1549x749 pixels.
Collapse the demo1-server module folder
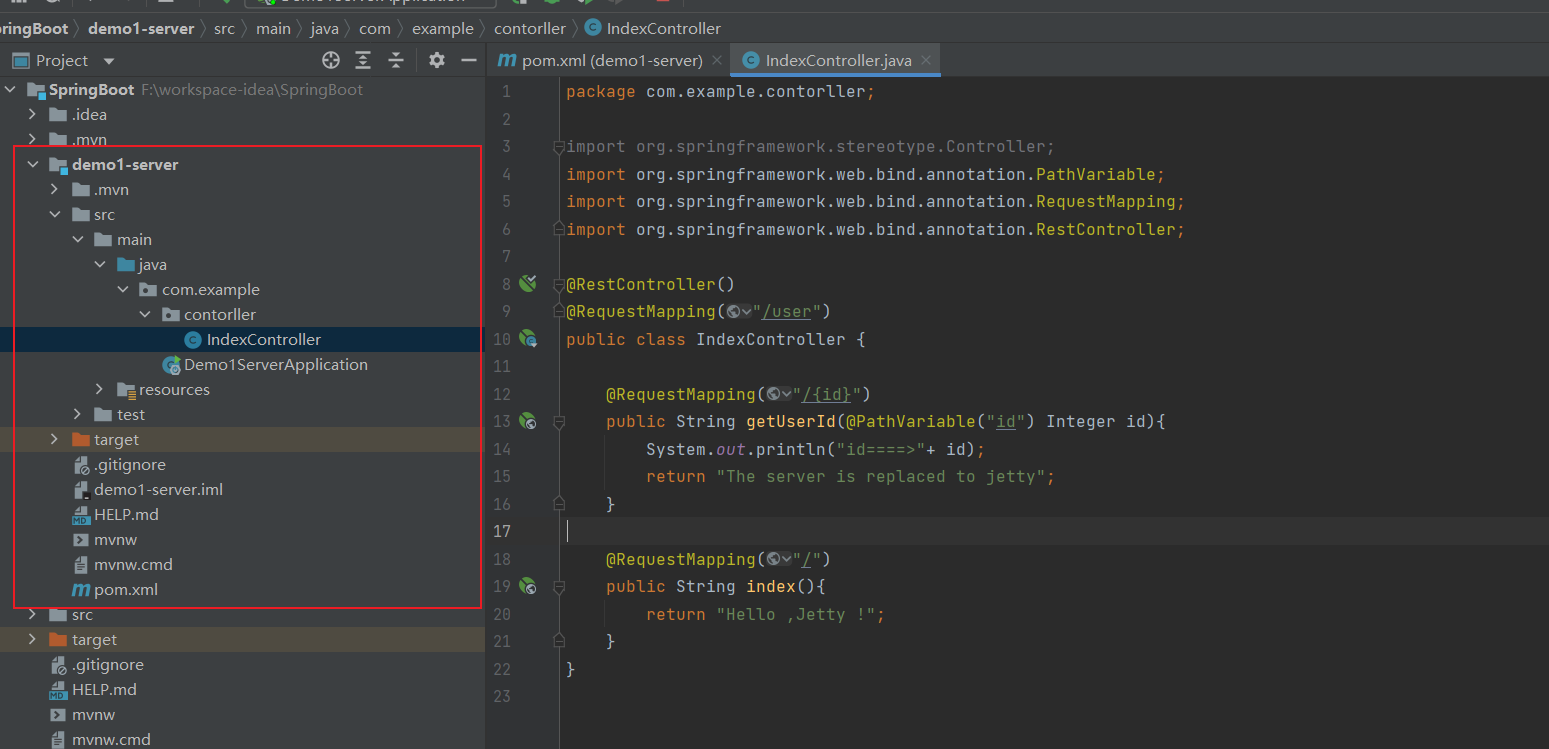[33, 165]
